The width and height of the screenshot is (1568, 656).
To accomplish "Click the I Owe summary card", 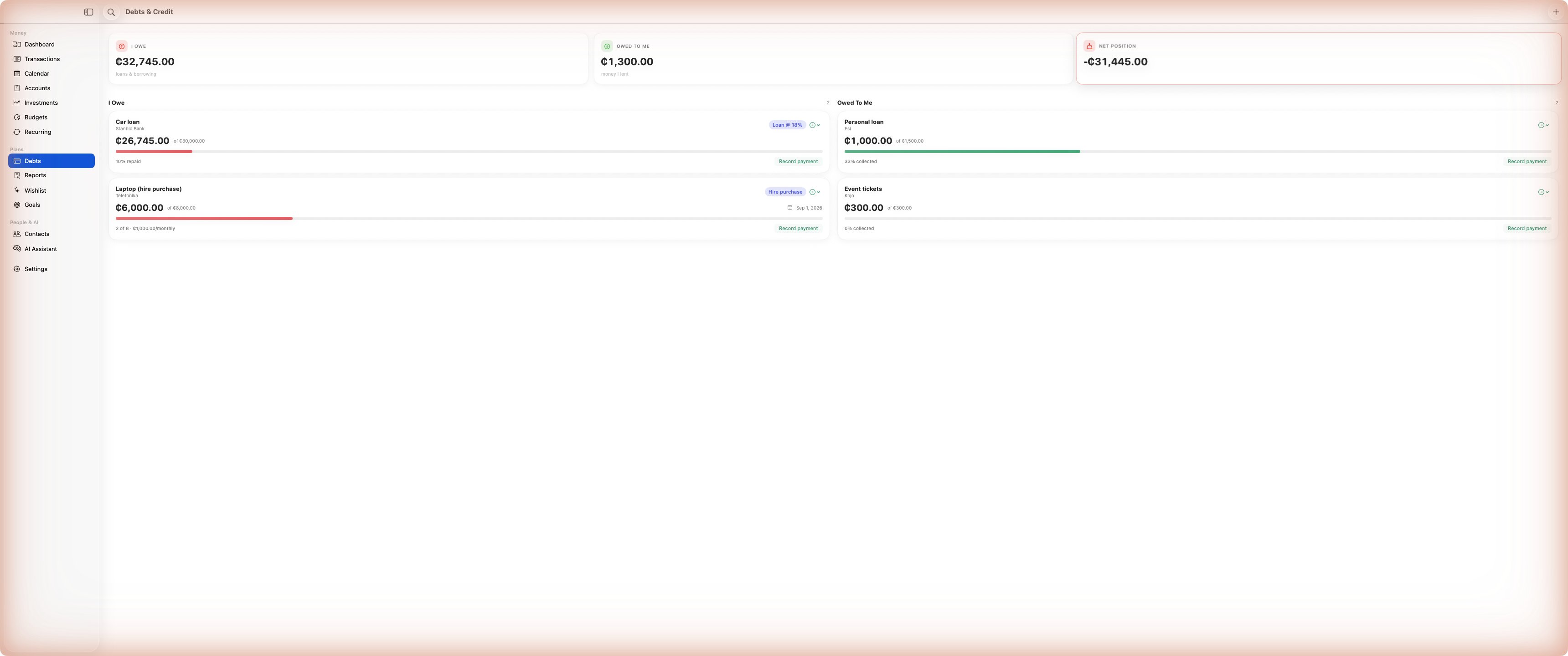I will click(348, 58).
